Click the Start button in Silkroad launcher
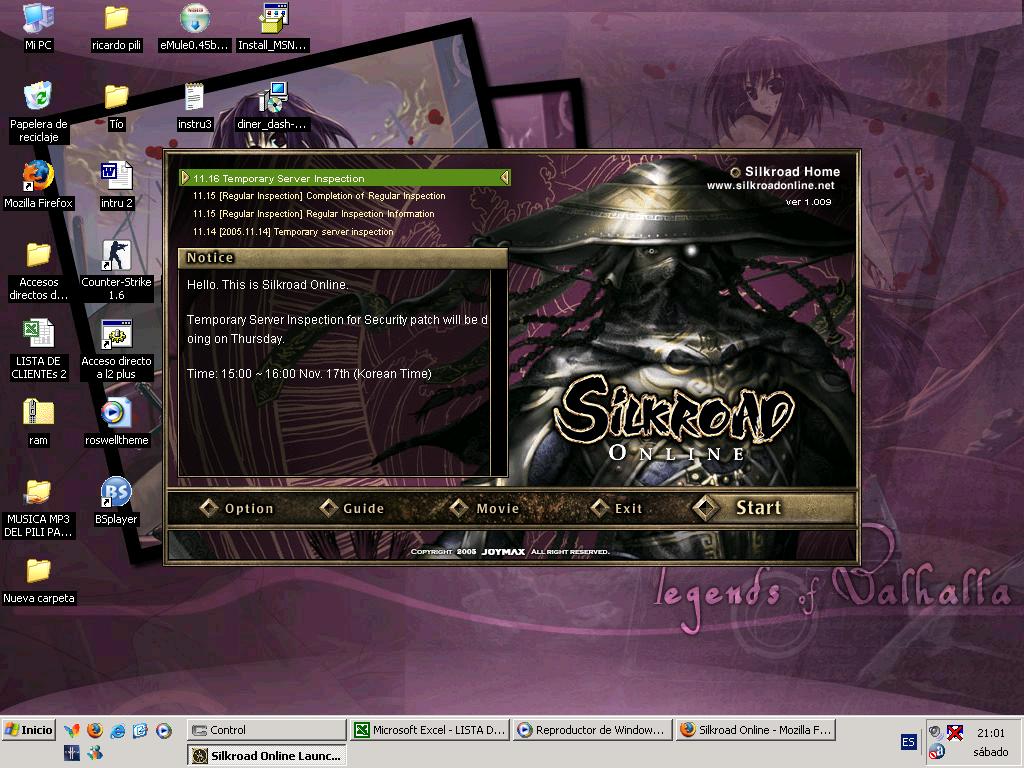The image size is (1024, 768). tap(771, 508)
